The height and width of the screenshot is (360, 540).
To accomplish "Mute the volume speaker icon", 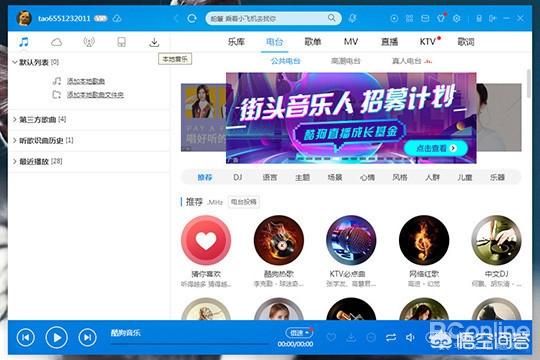I will point(410,337).
